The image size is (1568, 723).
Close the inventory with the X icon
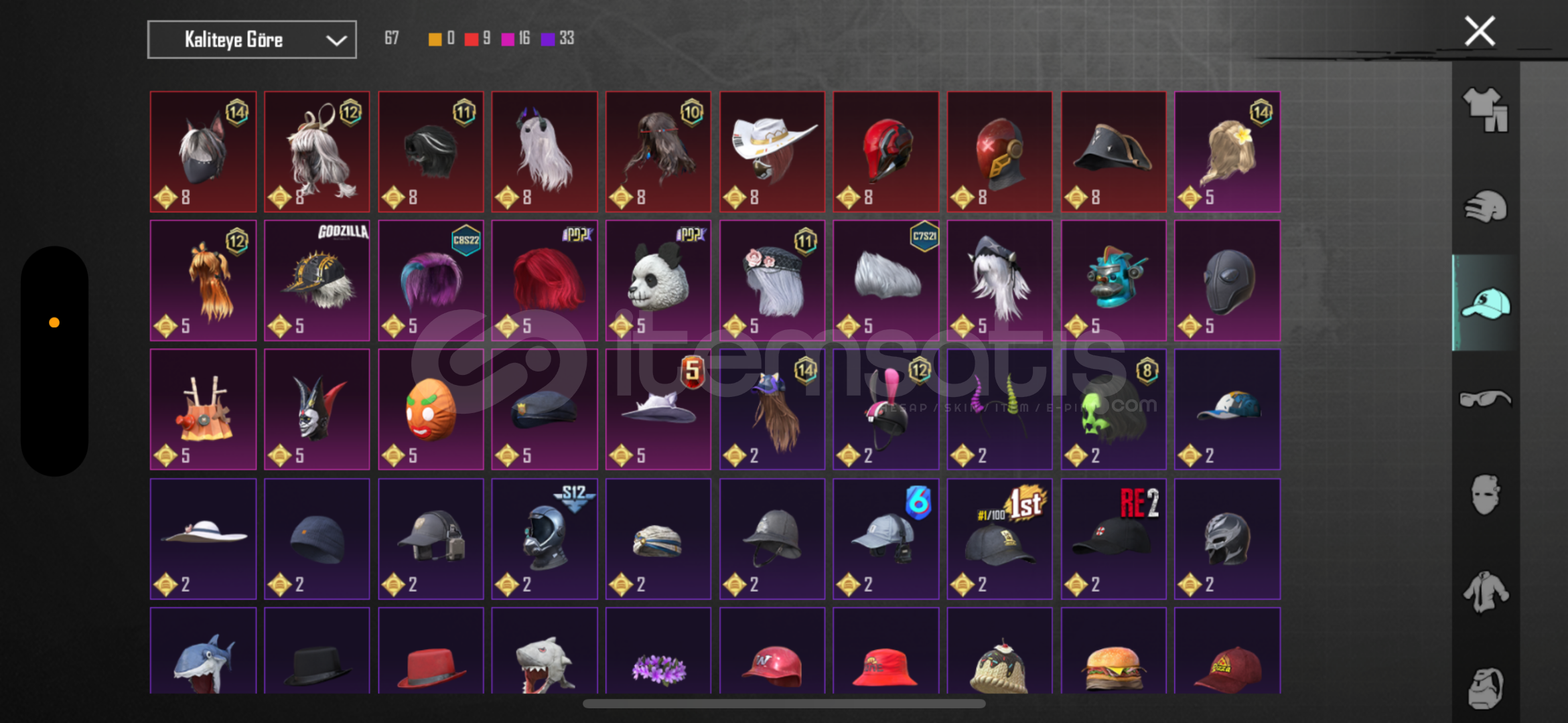pyautogui.click(x=1480, y=31)
